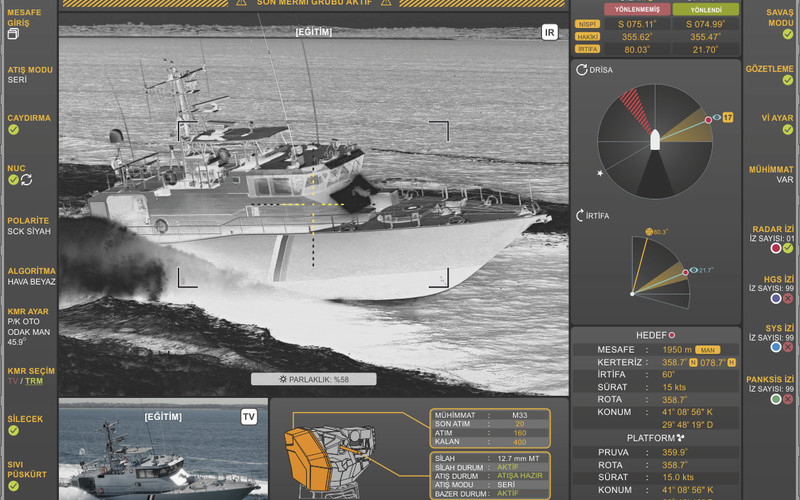This screenshot has width=800, height=500.
Task: Click the H badge in KERTERİZ row
Action: coord(731,363)
